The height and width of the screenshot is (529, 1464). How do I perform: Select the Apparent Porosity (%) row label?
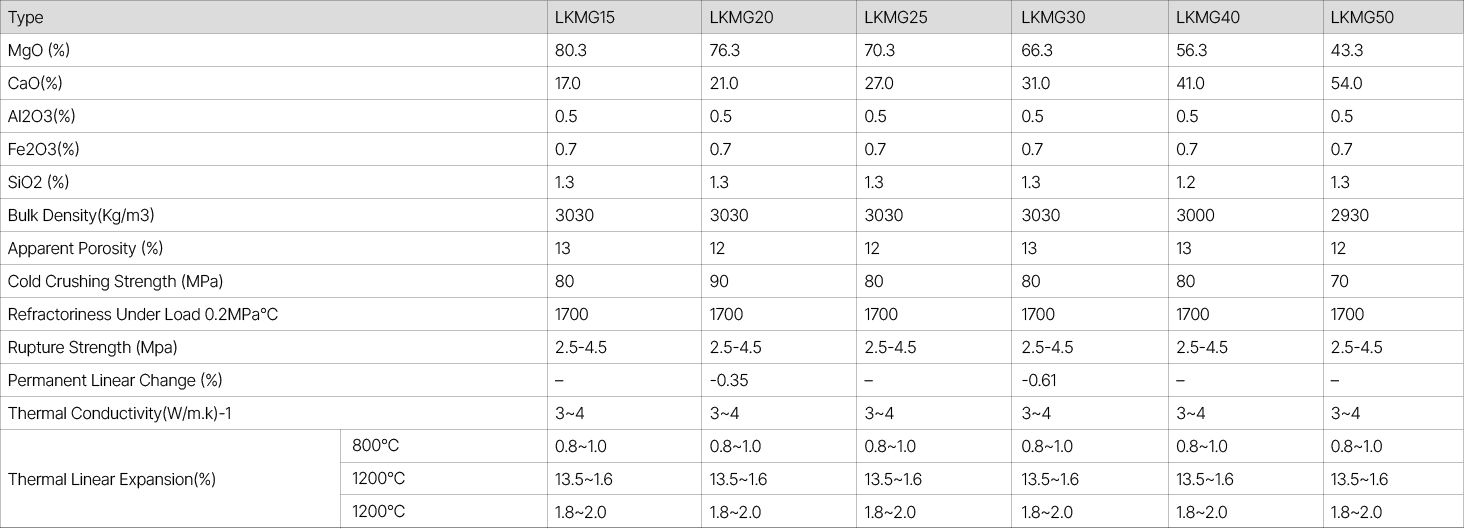[85, 248]
